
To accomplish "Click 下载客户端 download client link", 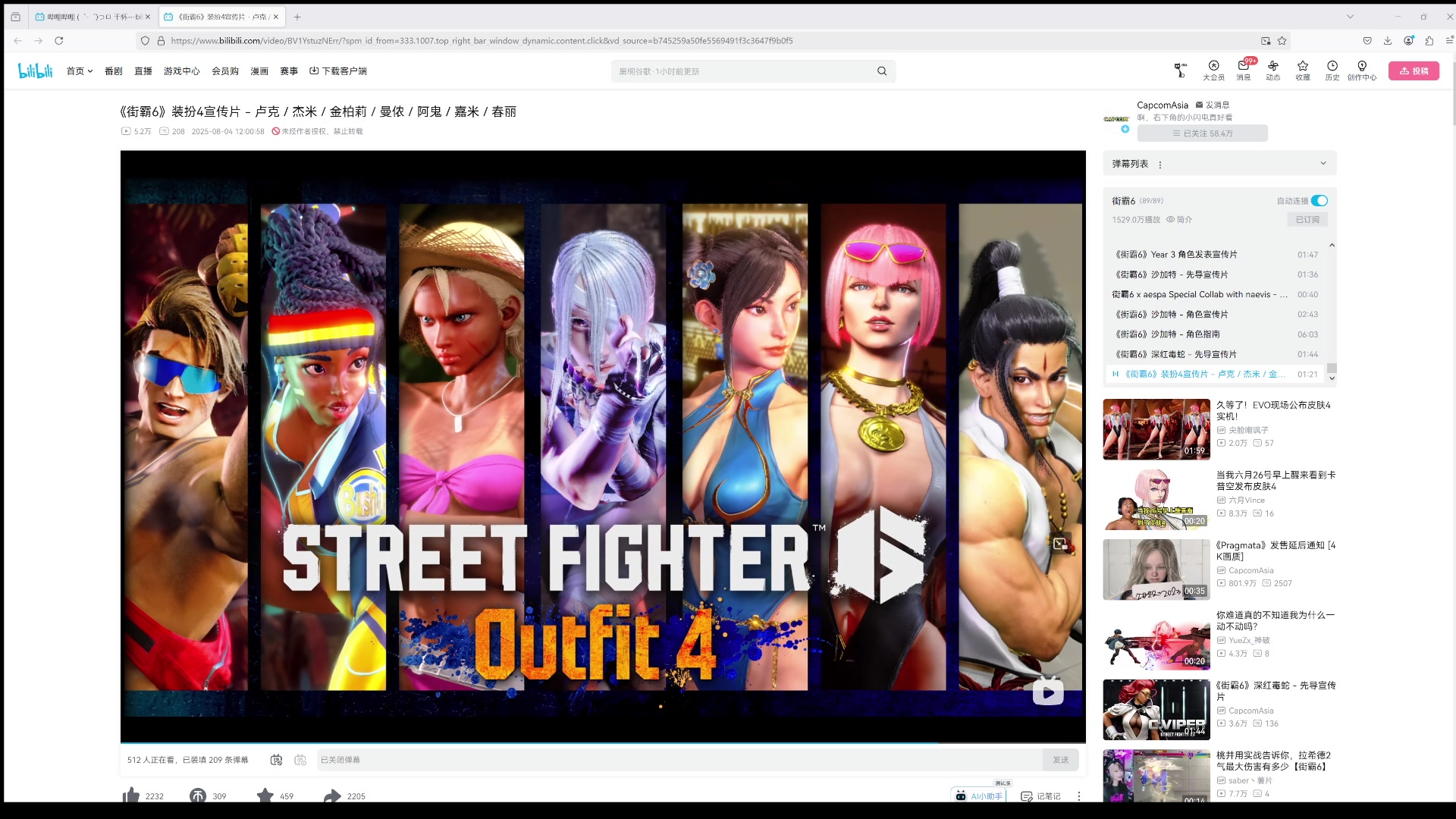I will click(x=337, y=71).
